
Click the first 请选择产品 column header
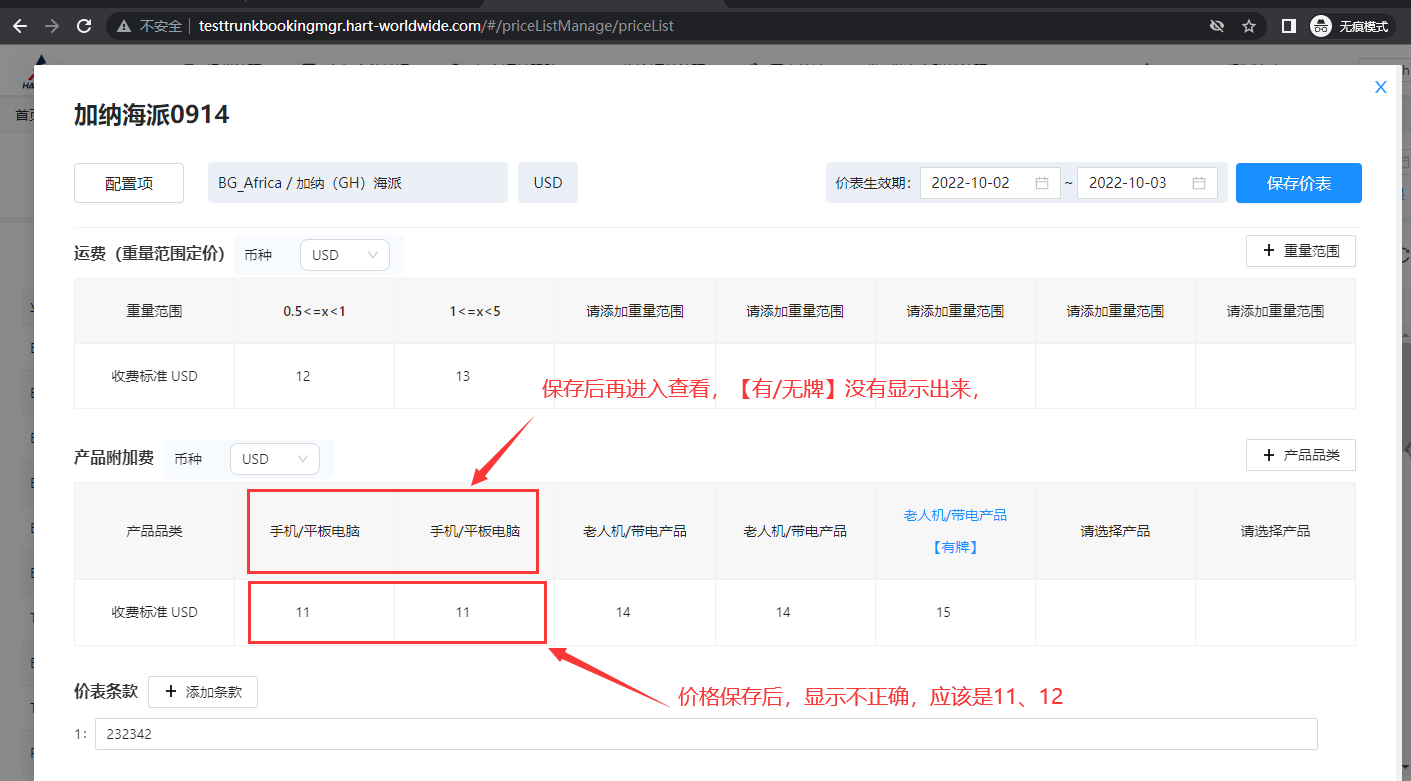[1115, 531]
